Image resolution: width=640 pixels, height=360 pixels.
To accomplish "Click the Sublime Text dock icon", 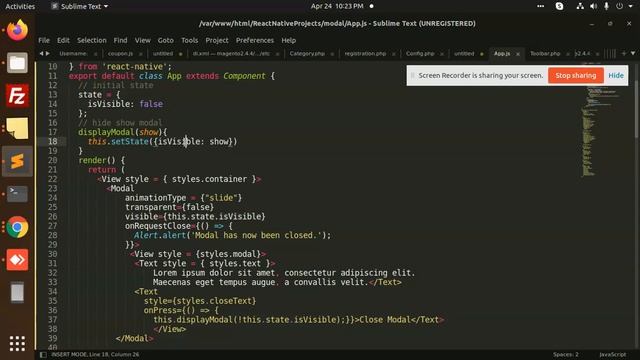I will point(17,161).
